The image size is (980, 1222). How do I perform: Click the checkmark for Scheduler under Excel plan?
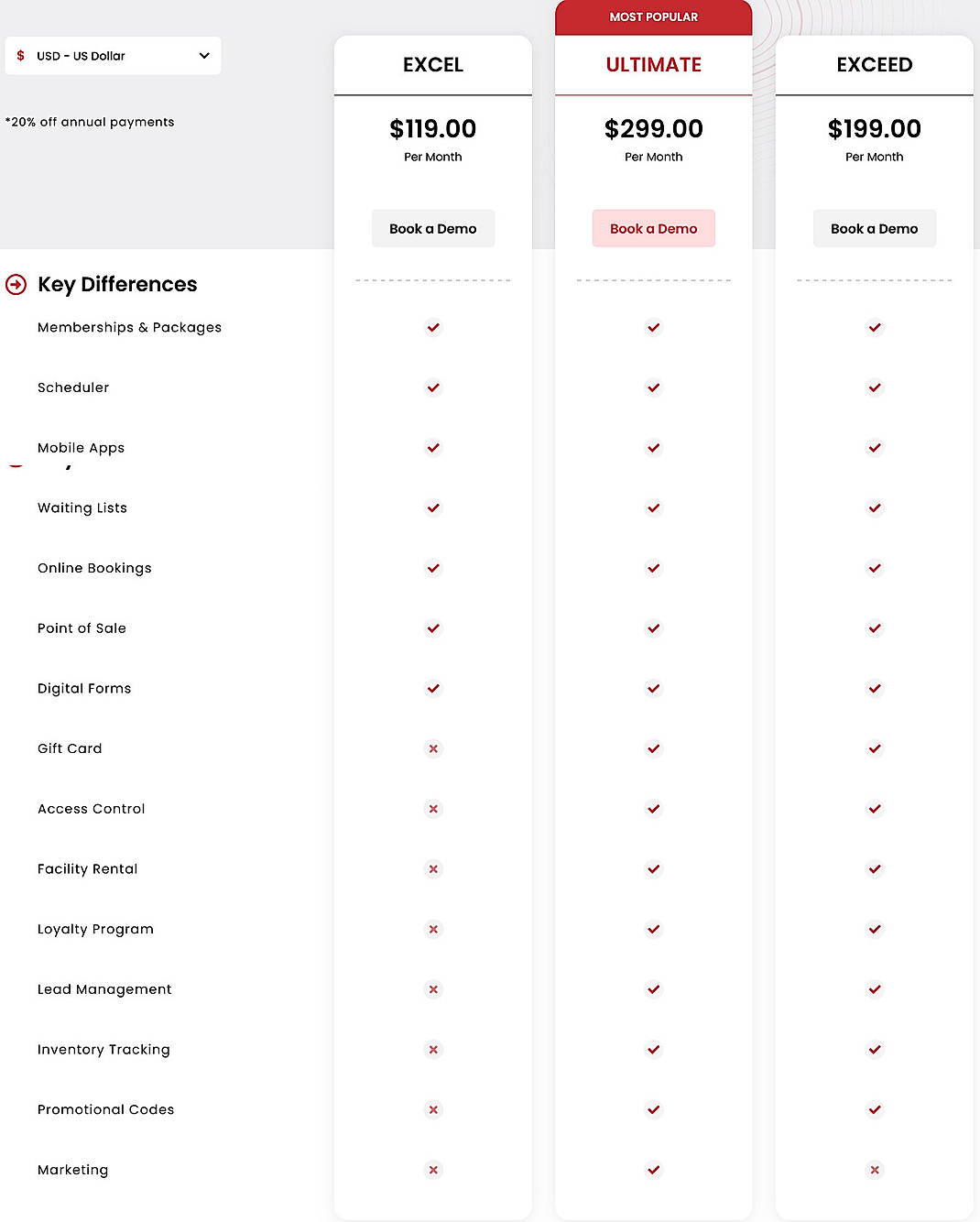tap(433, 387)
